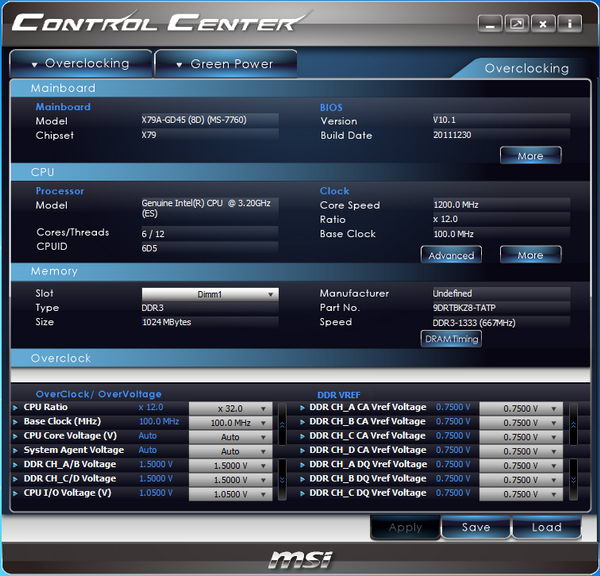Open the Overclocking tab menu

click(x=81, y=64)
